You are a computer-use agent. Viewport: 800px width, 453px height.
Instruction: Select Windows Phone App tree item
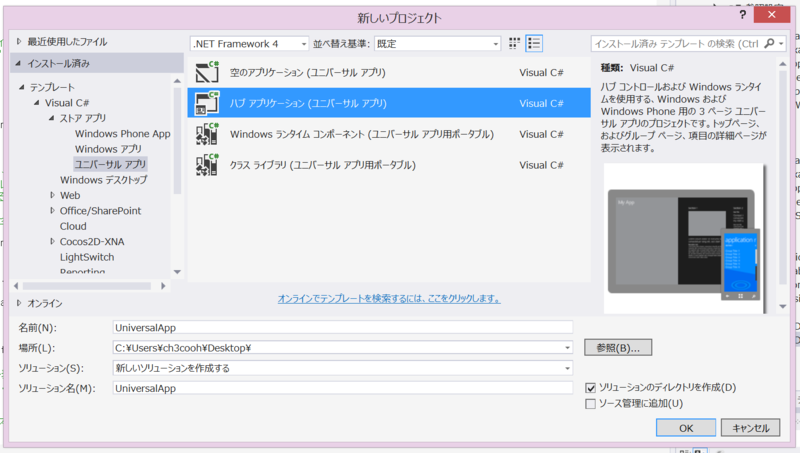tap(122, 134)
